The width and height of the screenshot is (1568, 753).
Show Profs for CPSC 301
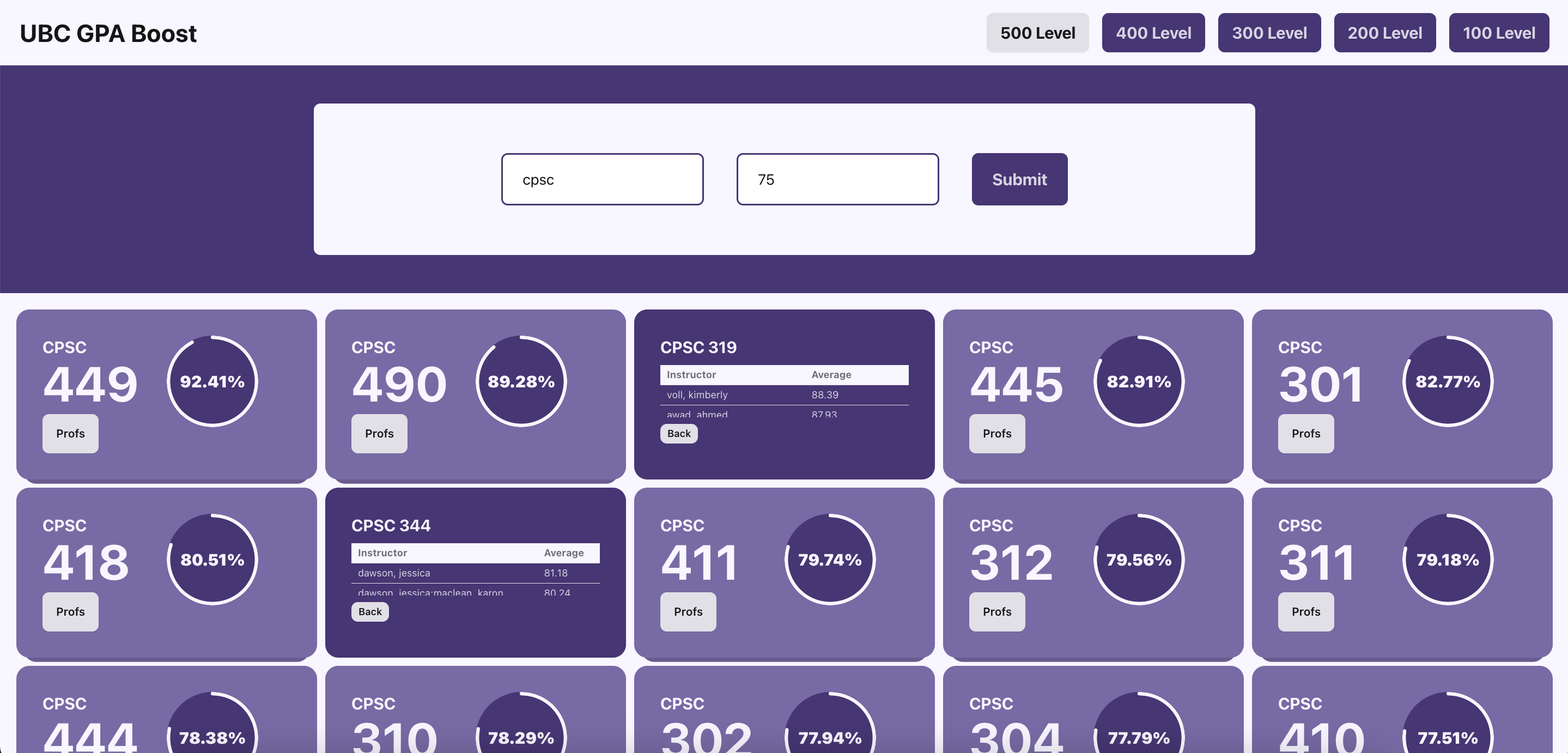coord(1305,433)
